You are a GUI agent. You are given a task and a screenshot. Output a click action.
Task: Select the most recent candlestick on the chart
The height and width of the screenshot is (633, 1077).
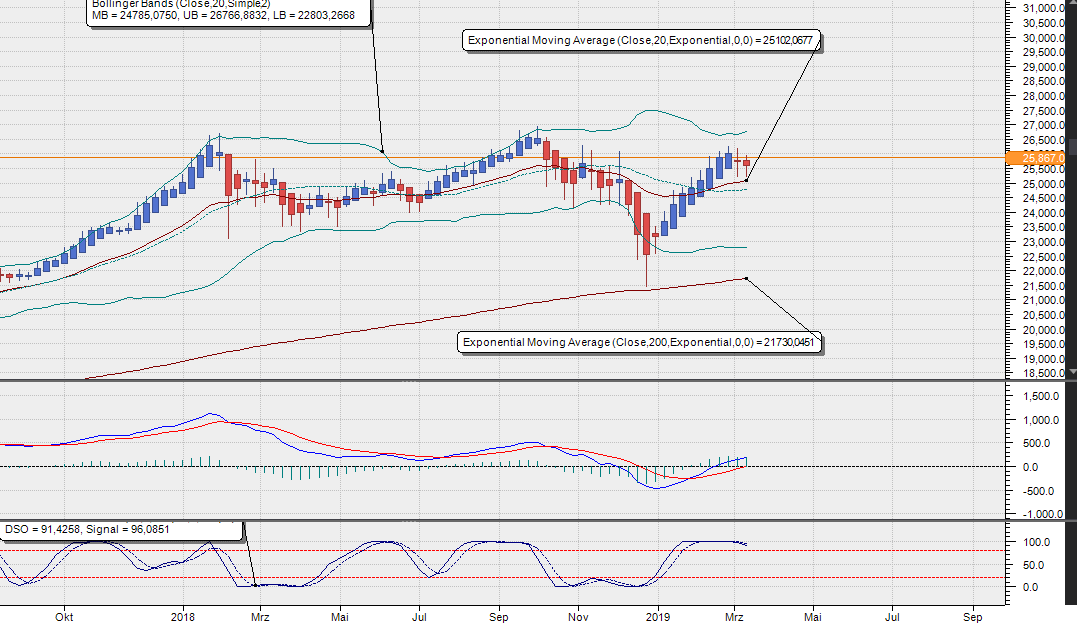[x=747, y=163]
